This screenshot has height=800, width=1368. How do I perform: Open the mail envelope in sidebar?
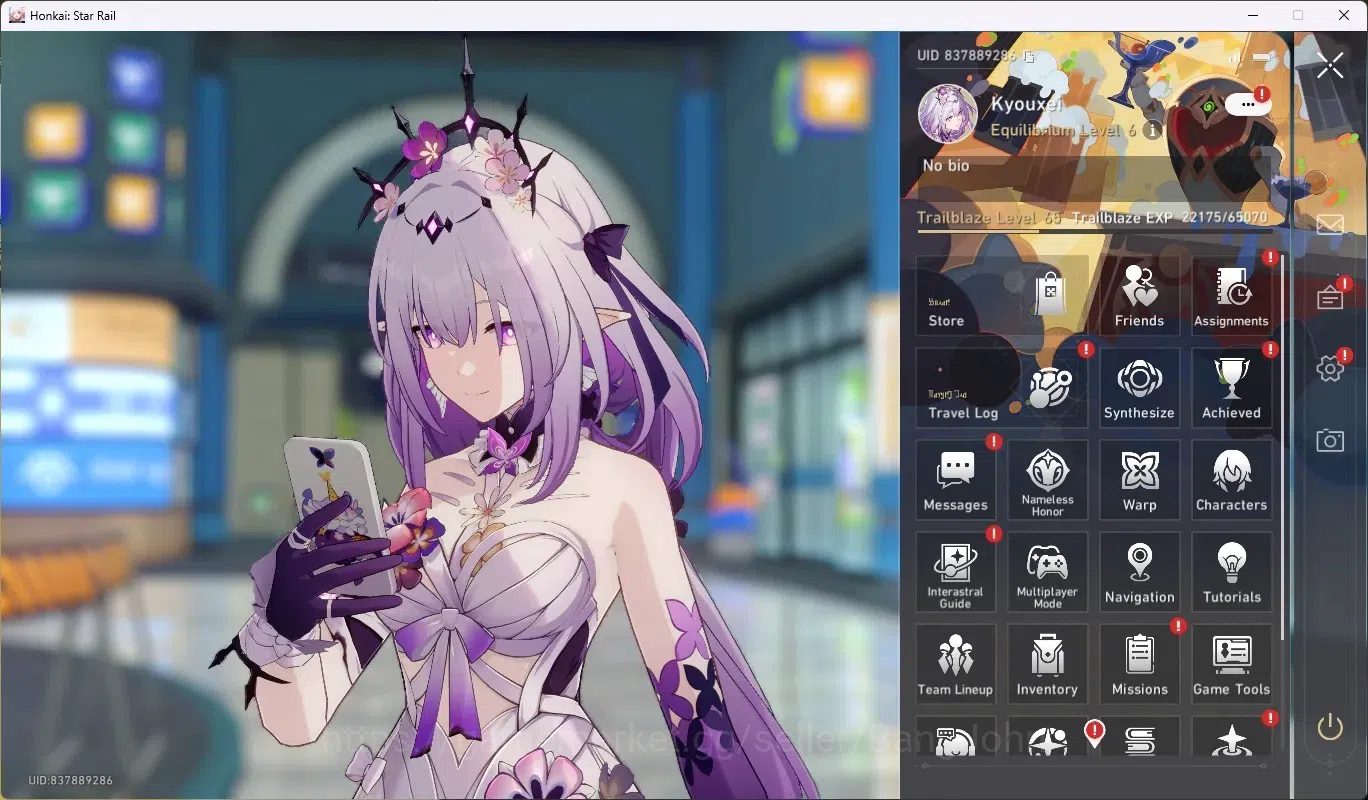click(x=1329, y=224)
